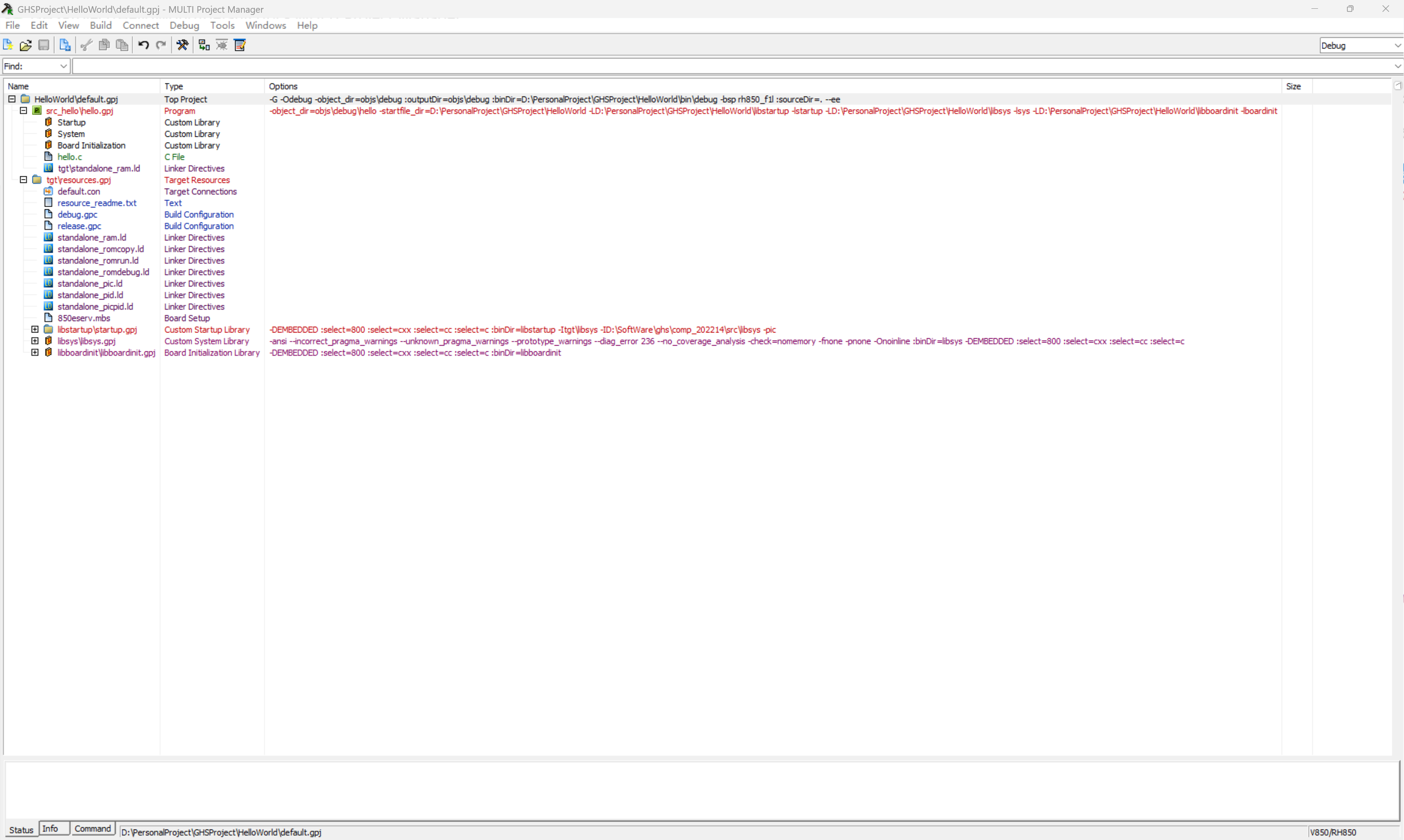Image resolution: width=1404 pixels, height=840 pixels.
Task: Click the Build hammer and wrench icon
Action: point(182,45)
